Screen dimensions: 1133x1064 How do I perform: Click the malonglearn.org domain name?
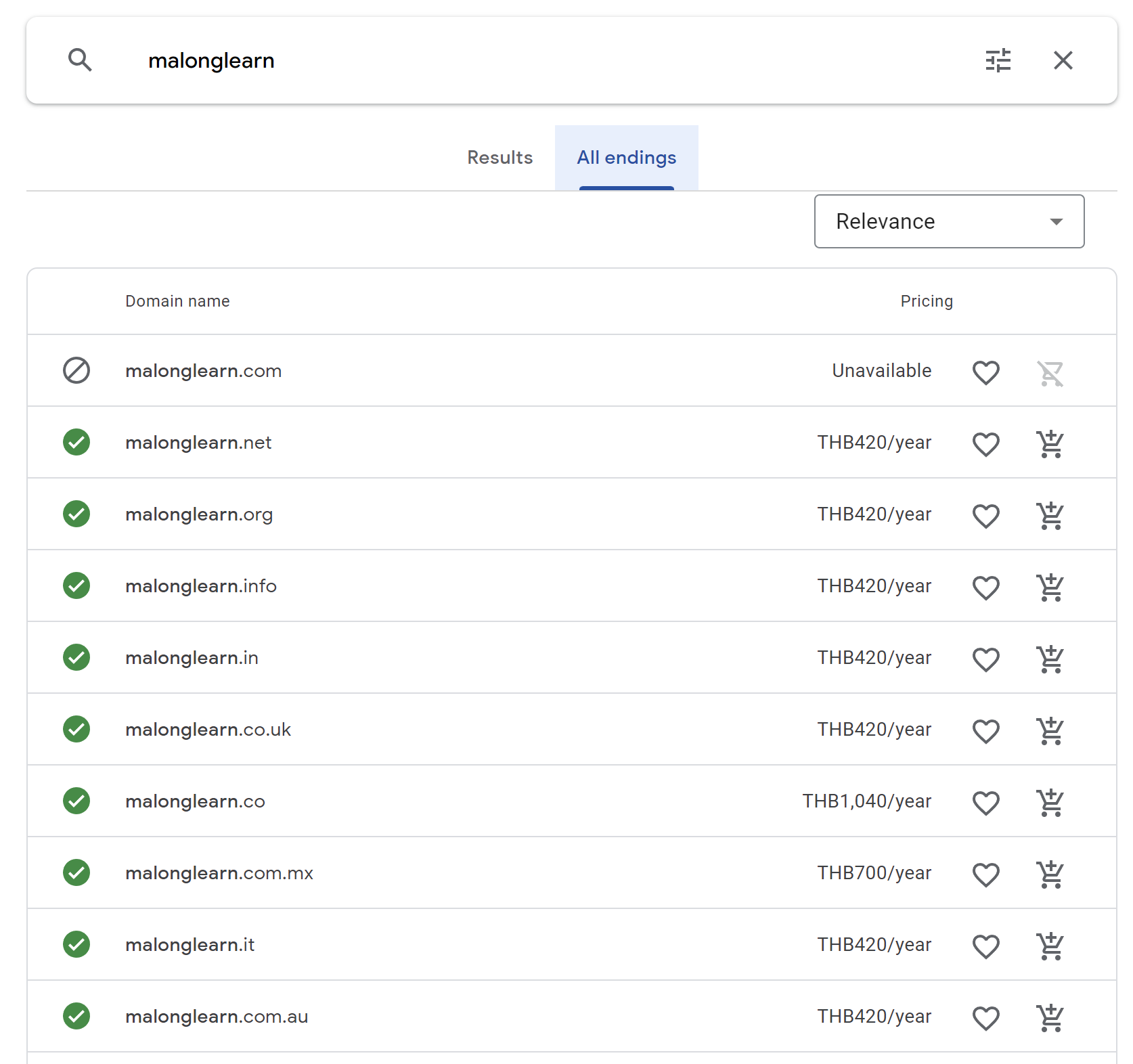coord(199,514)
